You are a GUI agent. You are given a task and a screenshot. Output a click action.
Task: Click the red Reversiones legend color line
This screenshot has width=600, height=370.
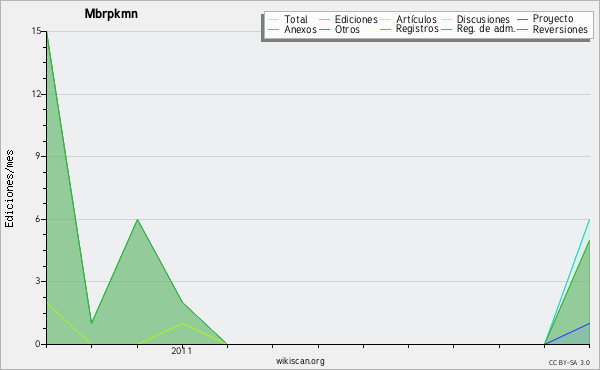522,29
